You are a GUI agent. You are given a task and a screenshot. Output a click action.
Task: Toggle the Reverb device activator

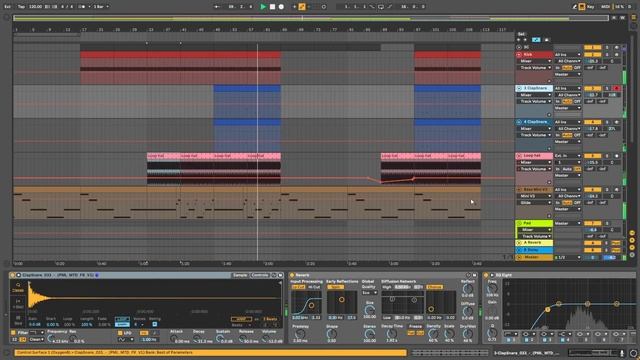[292, 276]
